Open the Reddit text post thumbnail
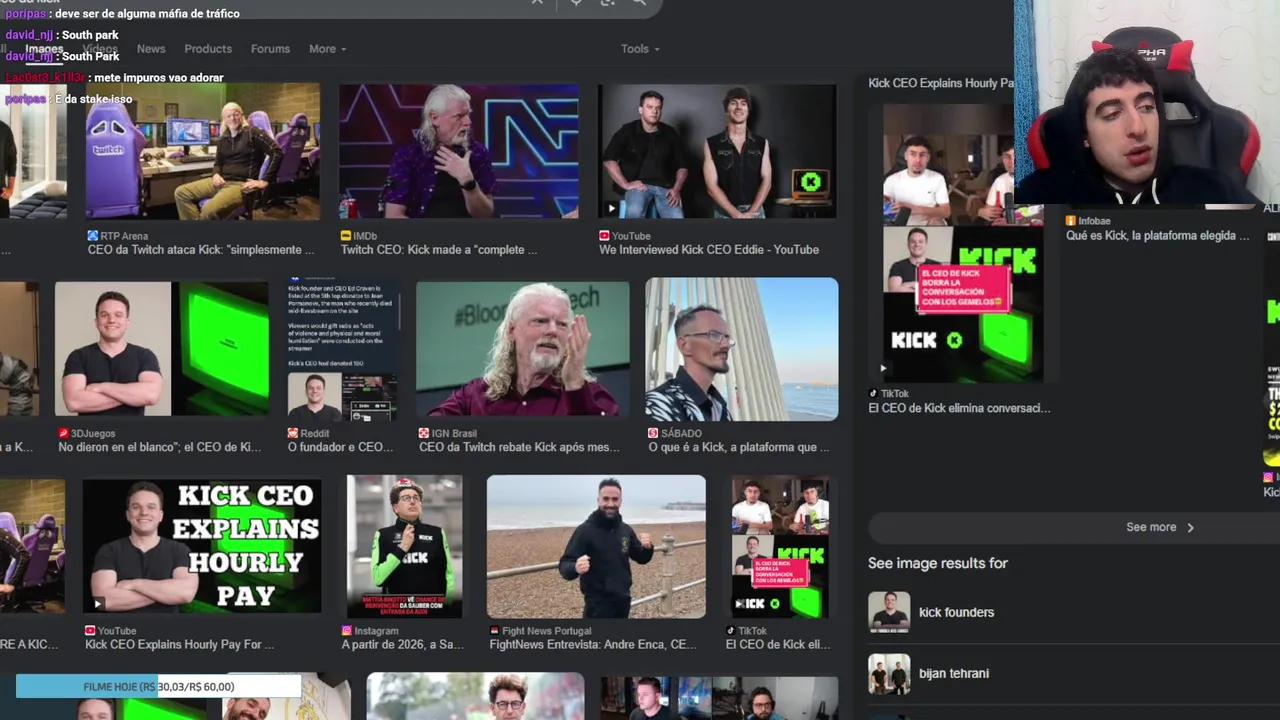The height and width of the screenshot is (720, 1280). point(343,348)
